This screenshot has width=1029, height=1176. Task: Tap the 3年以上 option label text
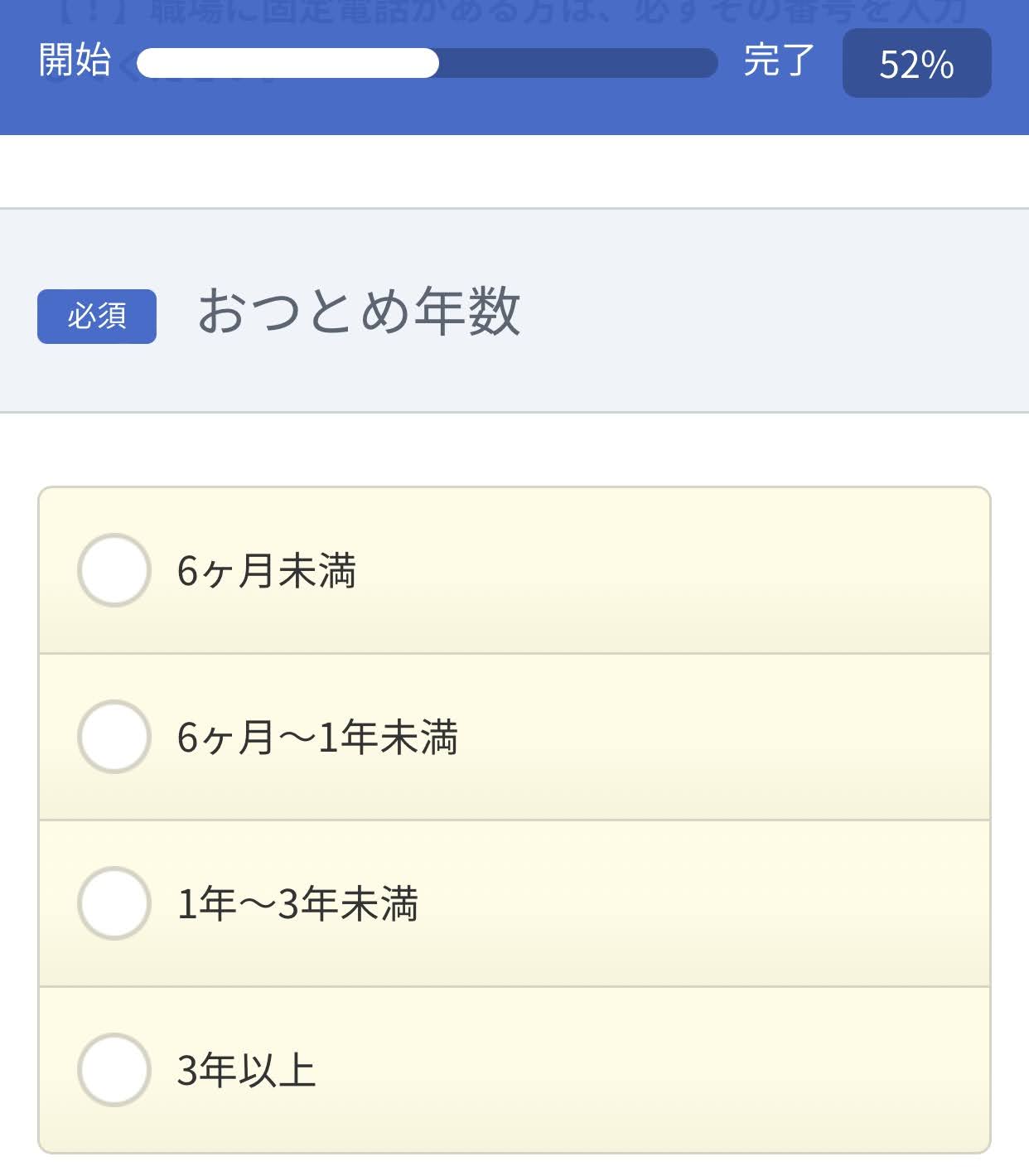[246, 1071]
